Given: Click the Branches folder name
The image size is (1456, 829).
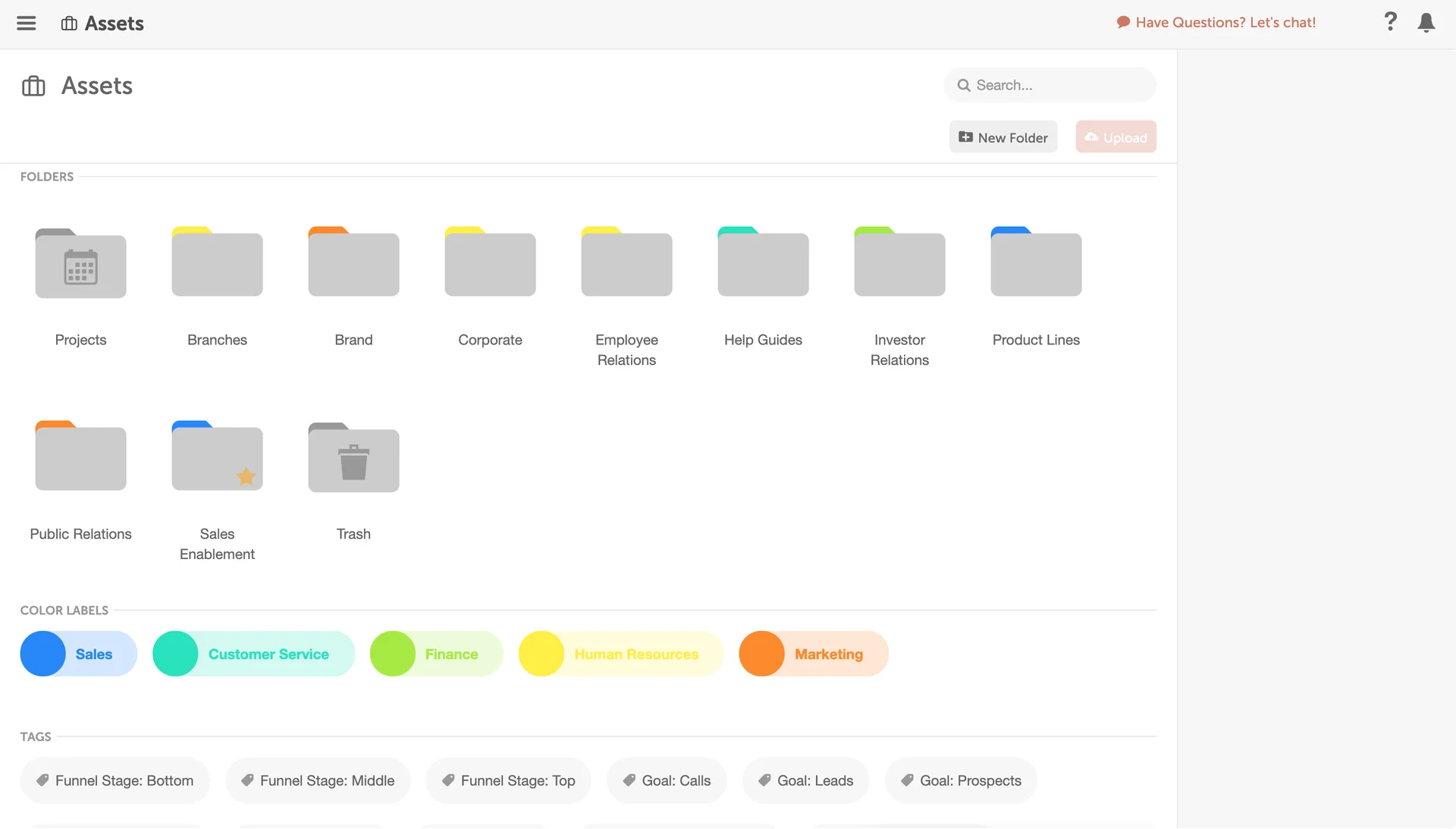Looking at the screenshot, I should click(217, 340).
